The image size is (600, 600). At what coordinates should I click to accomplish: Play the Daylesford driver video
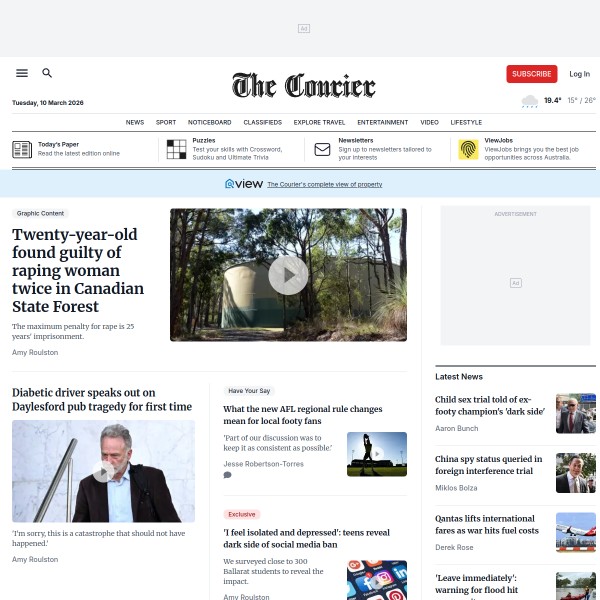[103, 471]
